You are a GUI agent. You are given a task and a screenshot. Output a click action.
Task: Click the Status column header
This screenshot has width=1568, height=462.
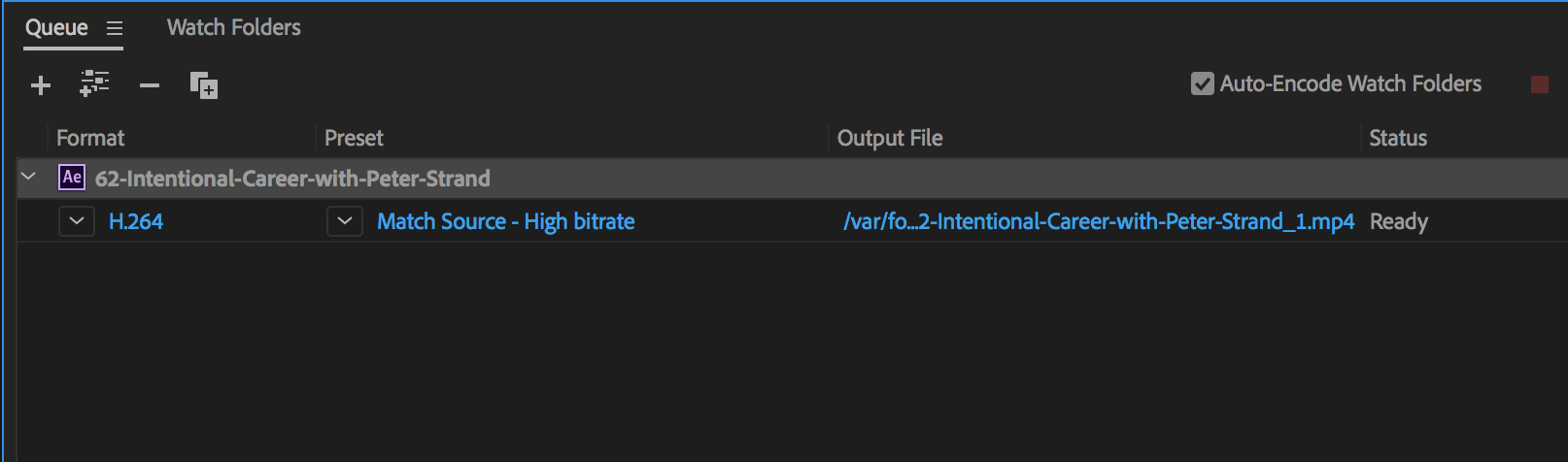(x=1397, y=138)
